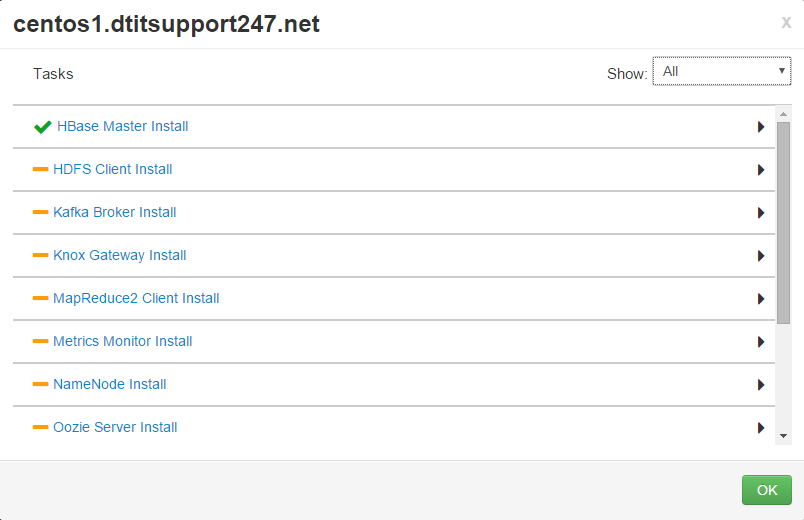Expand HBase Master Install task arrow
This screenshot has width=804, height=520.
coord(761,127)
